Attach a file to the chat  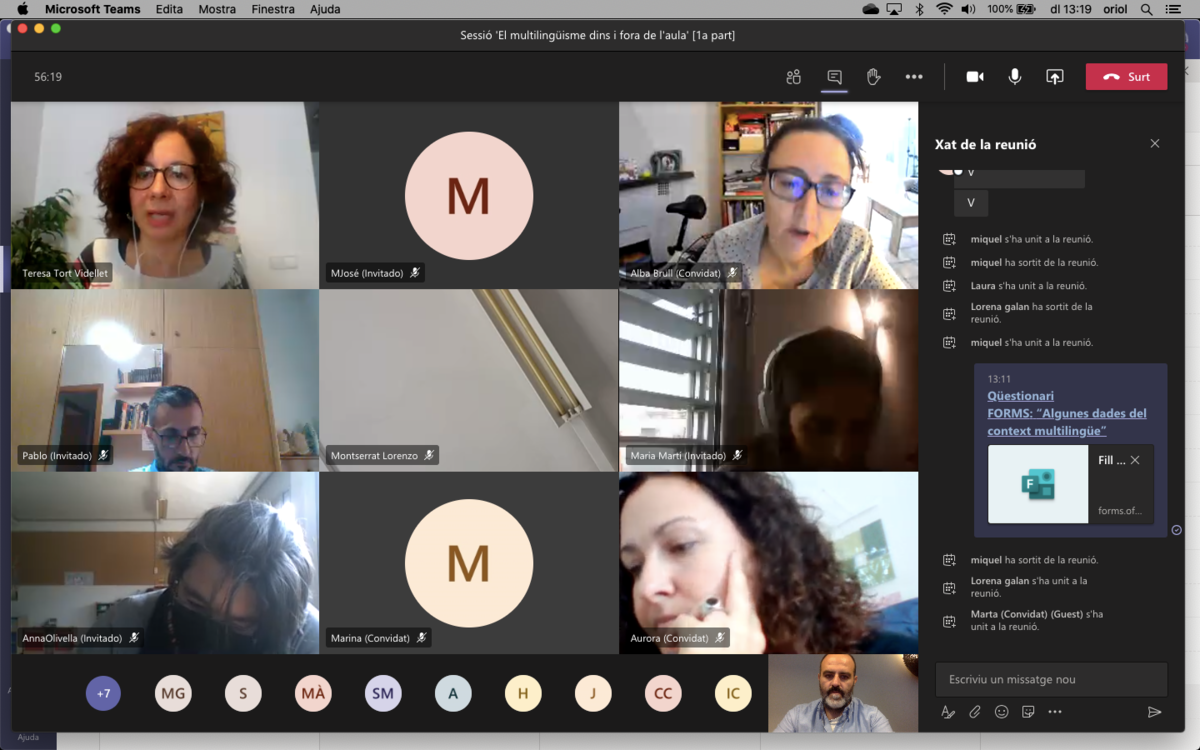point(975,712)
